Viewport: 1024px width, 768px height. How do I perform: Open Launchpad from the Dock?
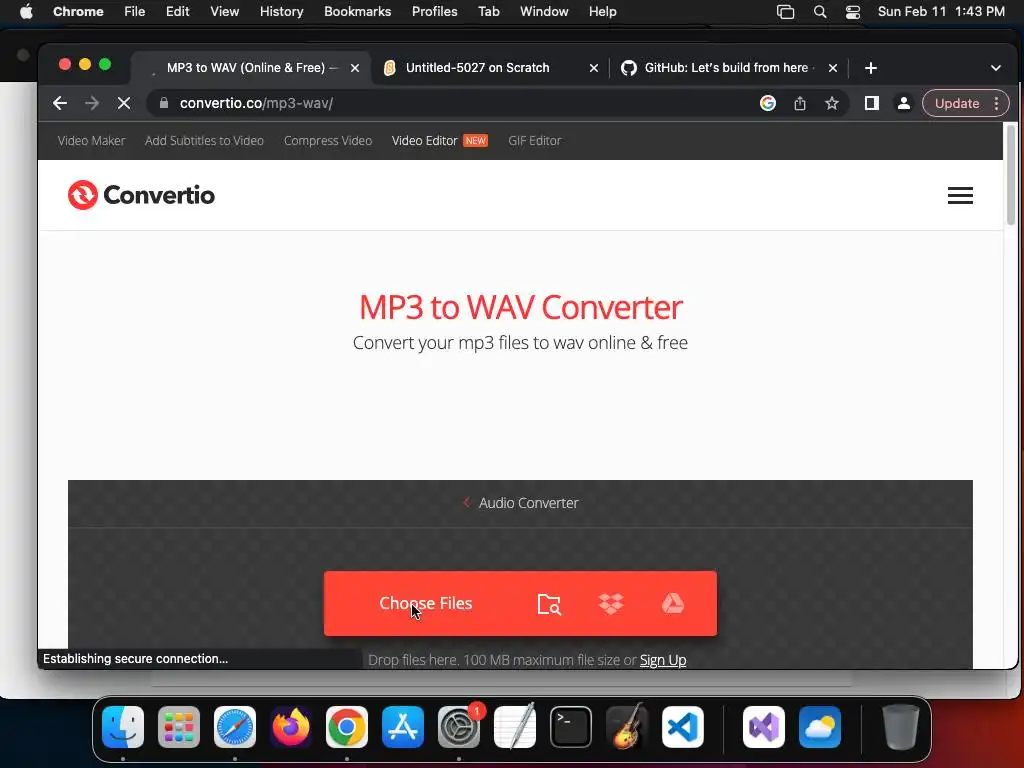179,727
